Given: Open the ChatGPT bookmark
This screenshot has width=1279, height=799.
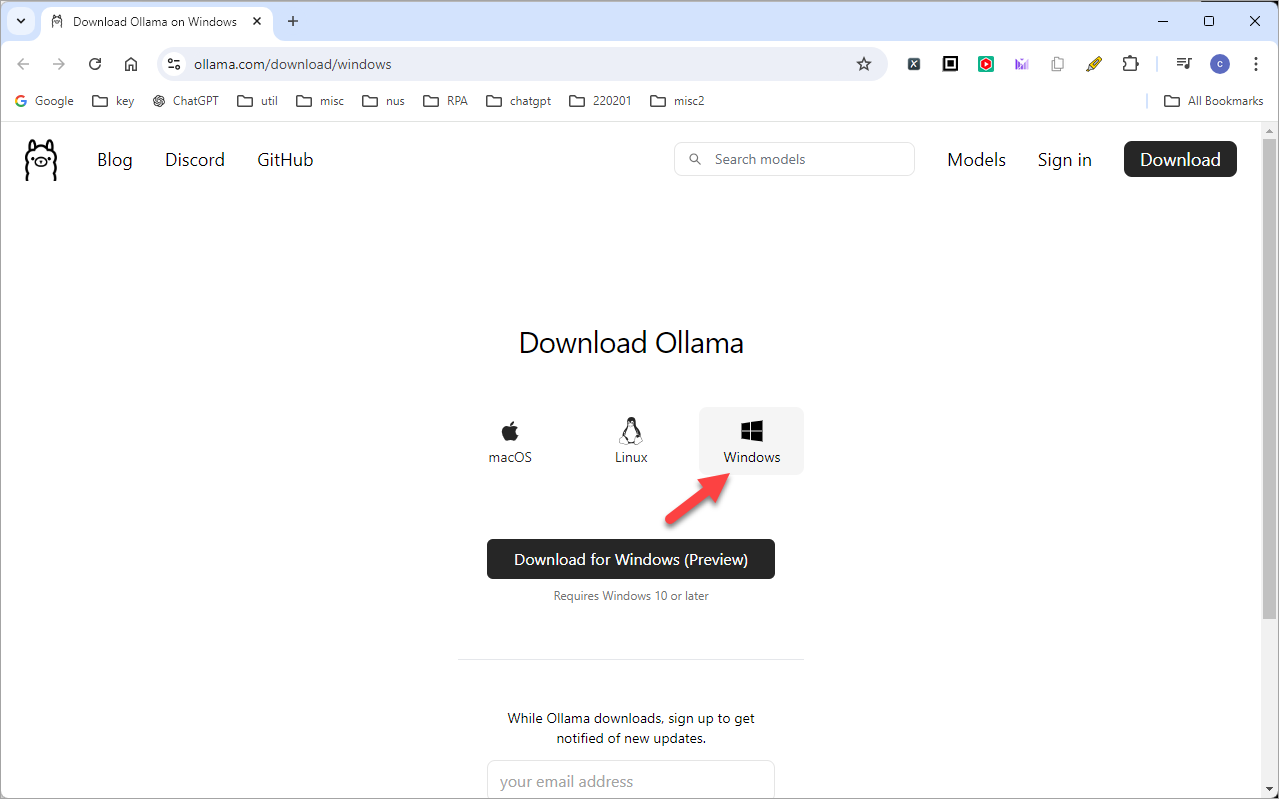Looking at the screenshot, I should click(x=186, y=101).
